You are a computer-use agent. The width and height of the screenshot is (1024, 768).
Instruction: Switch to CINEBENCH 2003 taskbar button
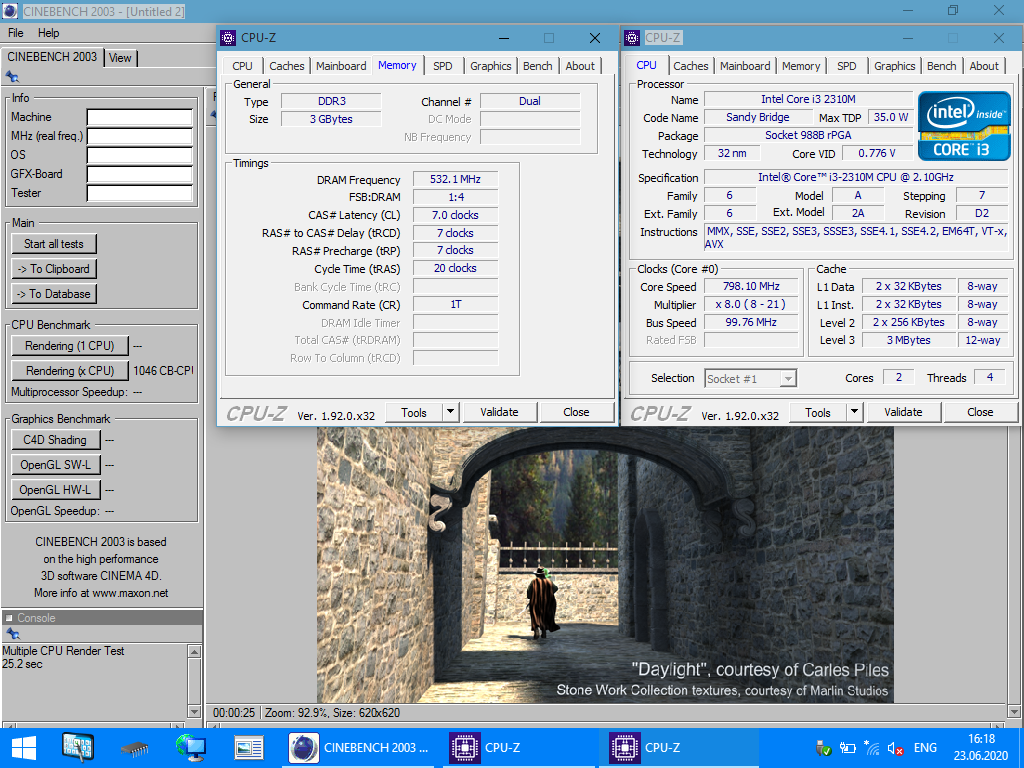point(360,748)
